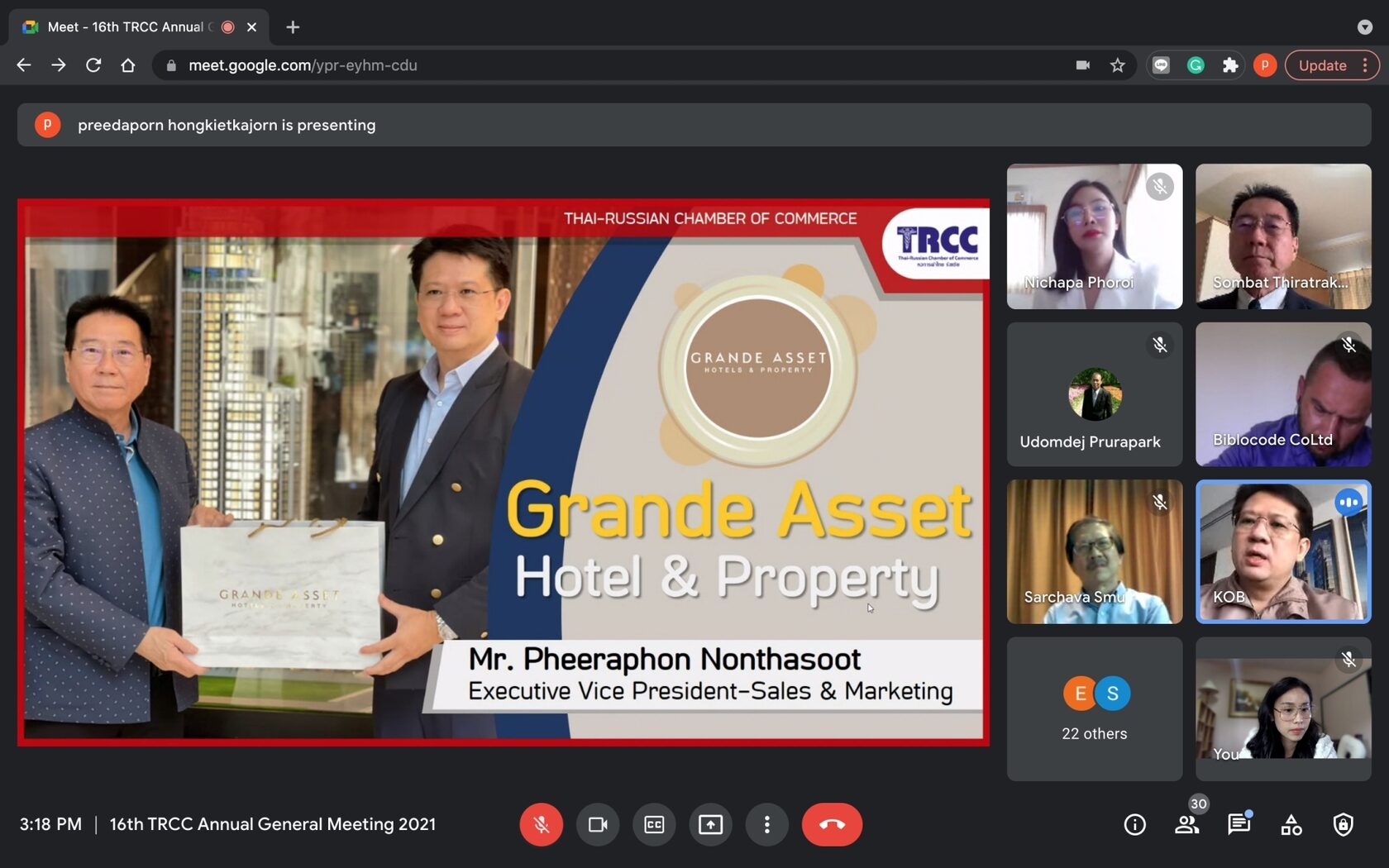
Task: Open the Activities panel
Action: [1291, 824]
